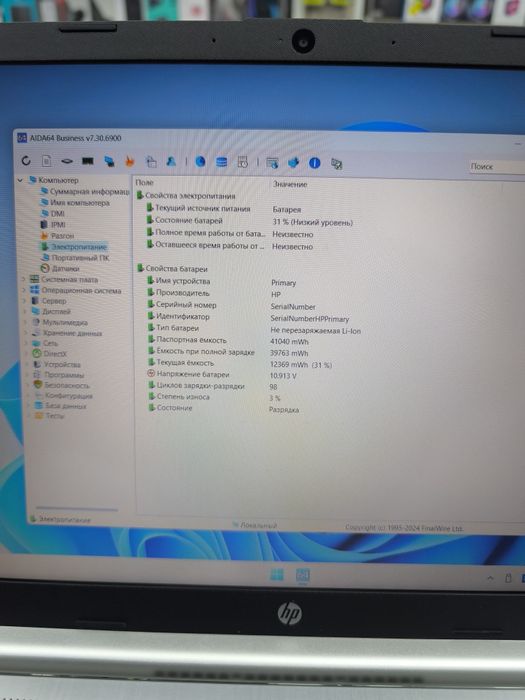Click the blue user figure toolbar icon

click(171, 161)
